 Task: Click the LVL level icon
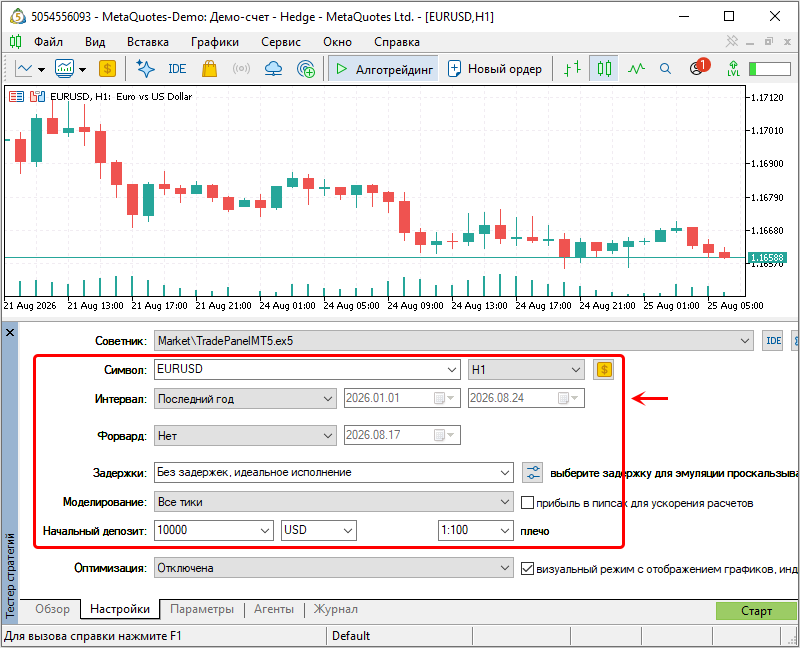coord(733,68)
